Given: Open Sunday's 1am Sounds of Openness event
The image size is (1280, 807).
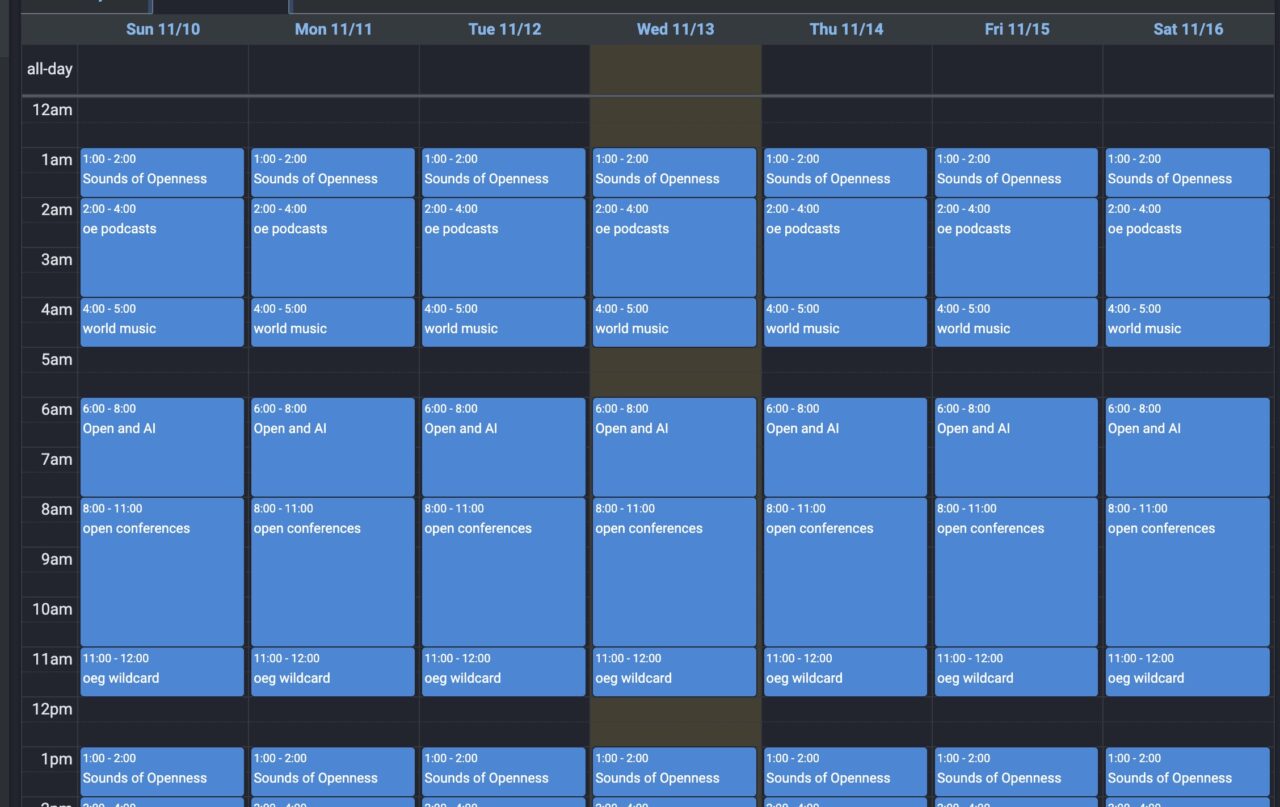Looking at the screenshot, I should (x=162, y=172).
